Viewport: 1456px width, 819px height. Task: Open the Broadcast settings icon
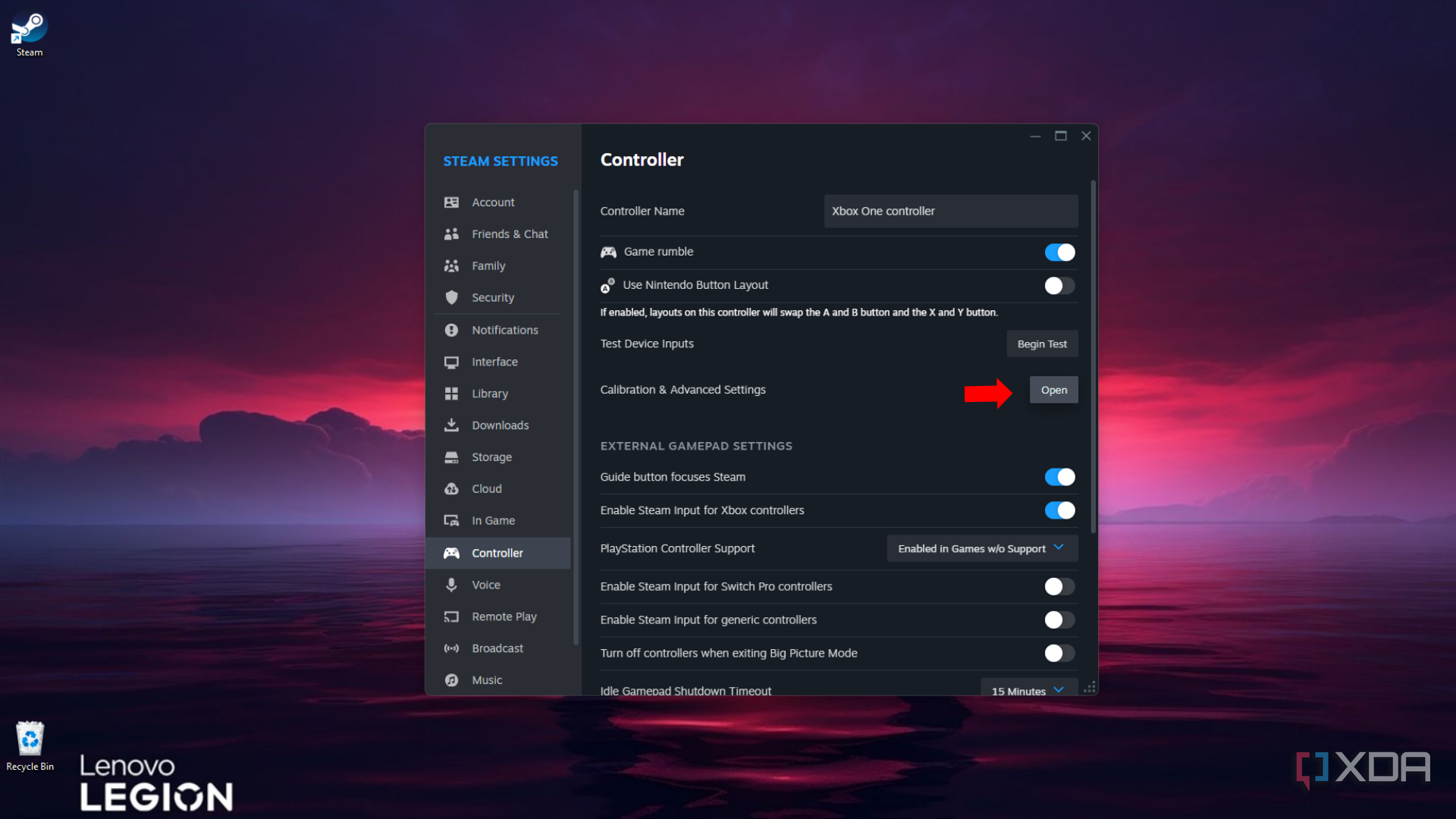click(x=451, y=648)
